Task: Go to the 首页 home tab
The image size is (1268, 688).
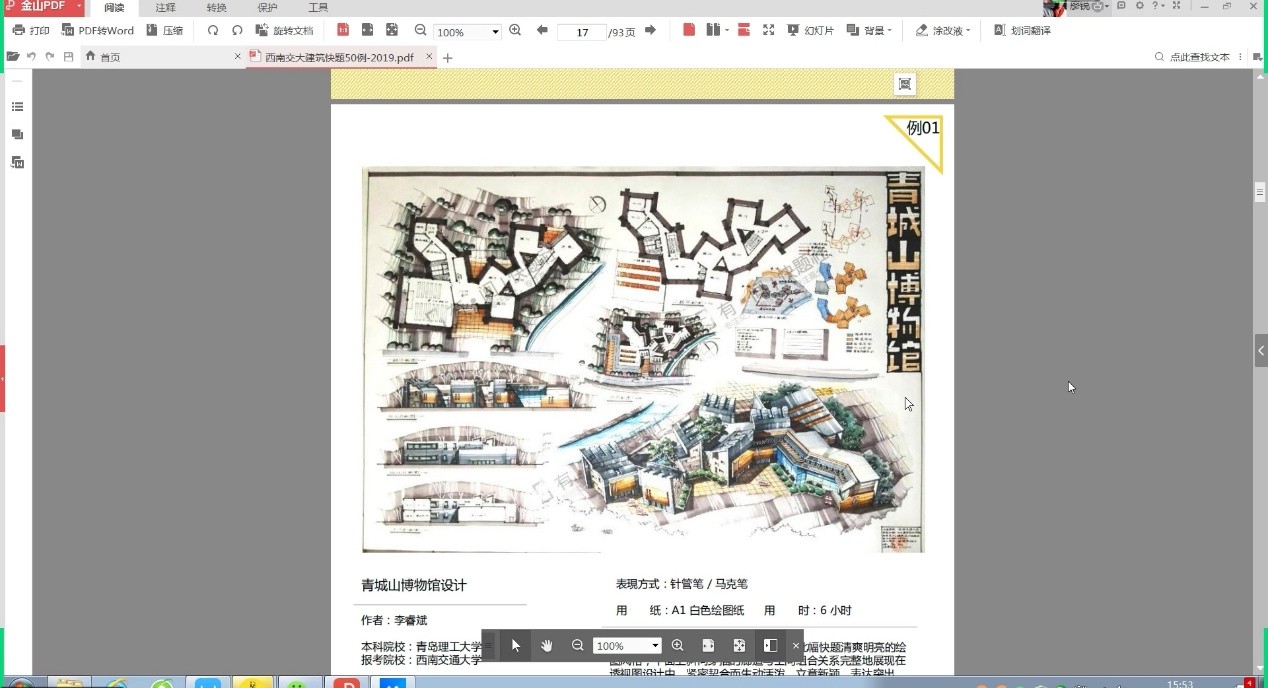Action: 103,57
